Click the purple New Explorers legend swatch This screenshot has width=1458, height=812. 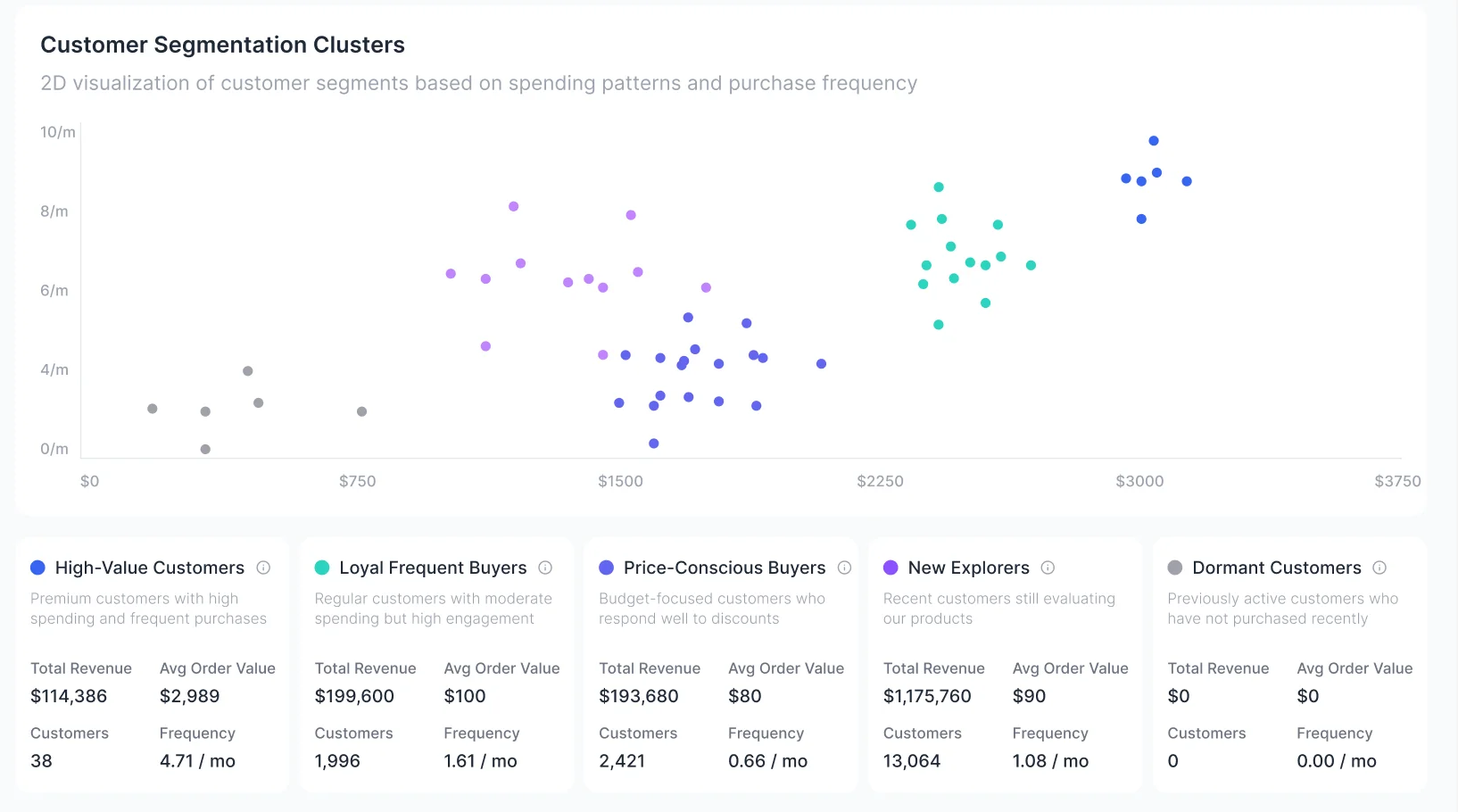[890, 568]
